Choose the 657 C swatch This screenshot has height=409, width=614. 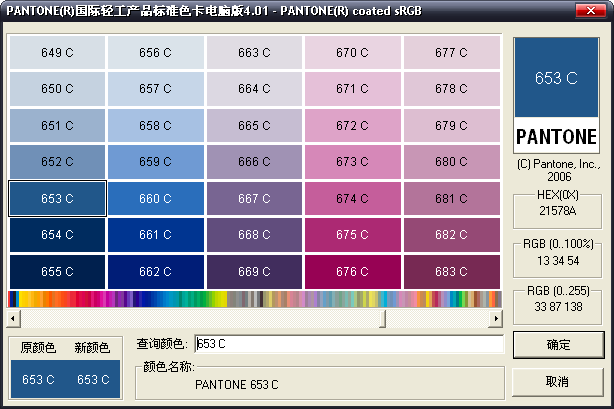click(156, 89)
